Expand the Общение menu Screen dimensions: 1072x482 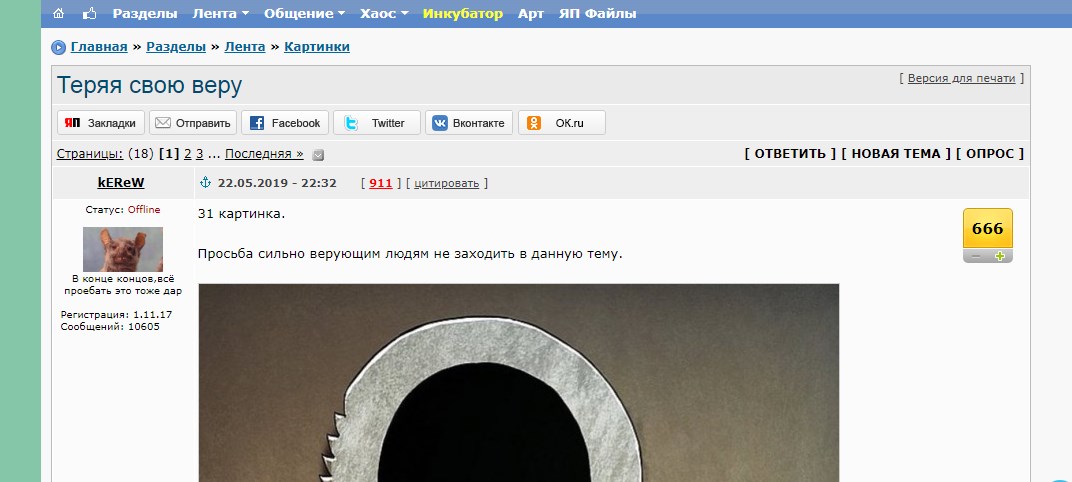[x=304, y=14]
